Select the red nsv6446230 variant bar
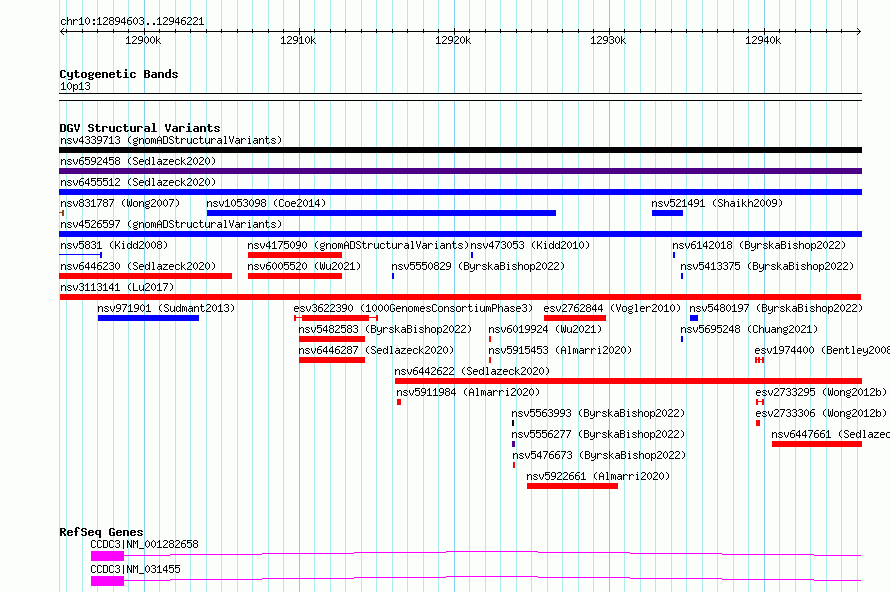 (x=145, y=276)
